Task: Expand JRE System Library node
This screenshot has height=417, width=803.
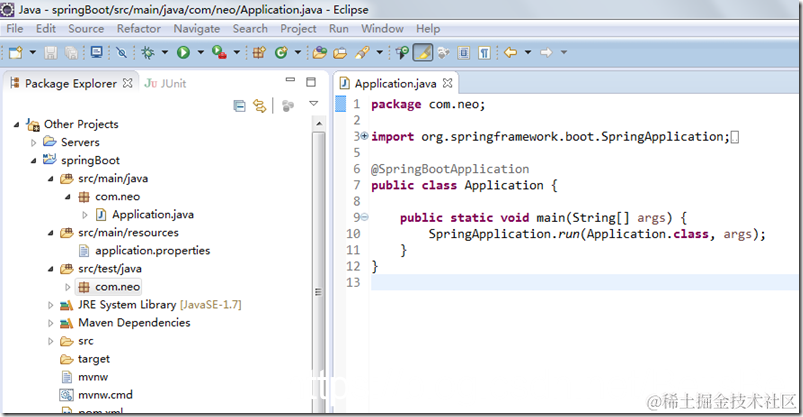Action: point(50,305)
